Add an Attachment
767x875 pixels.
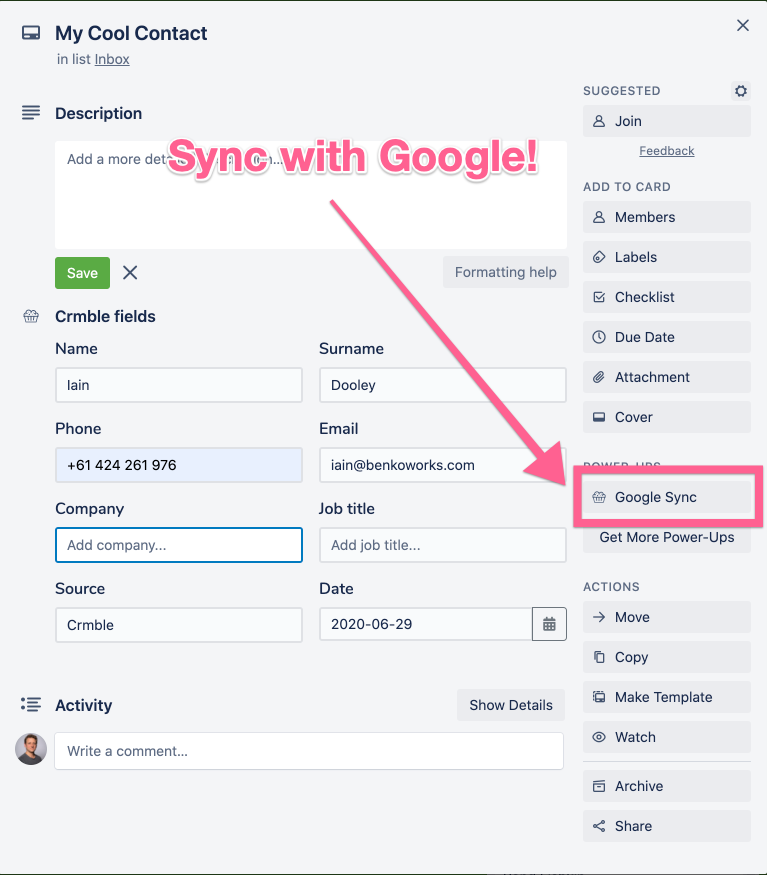[x=667, y=377]
